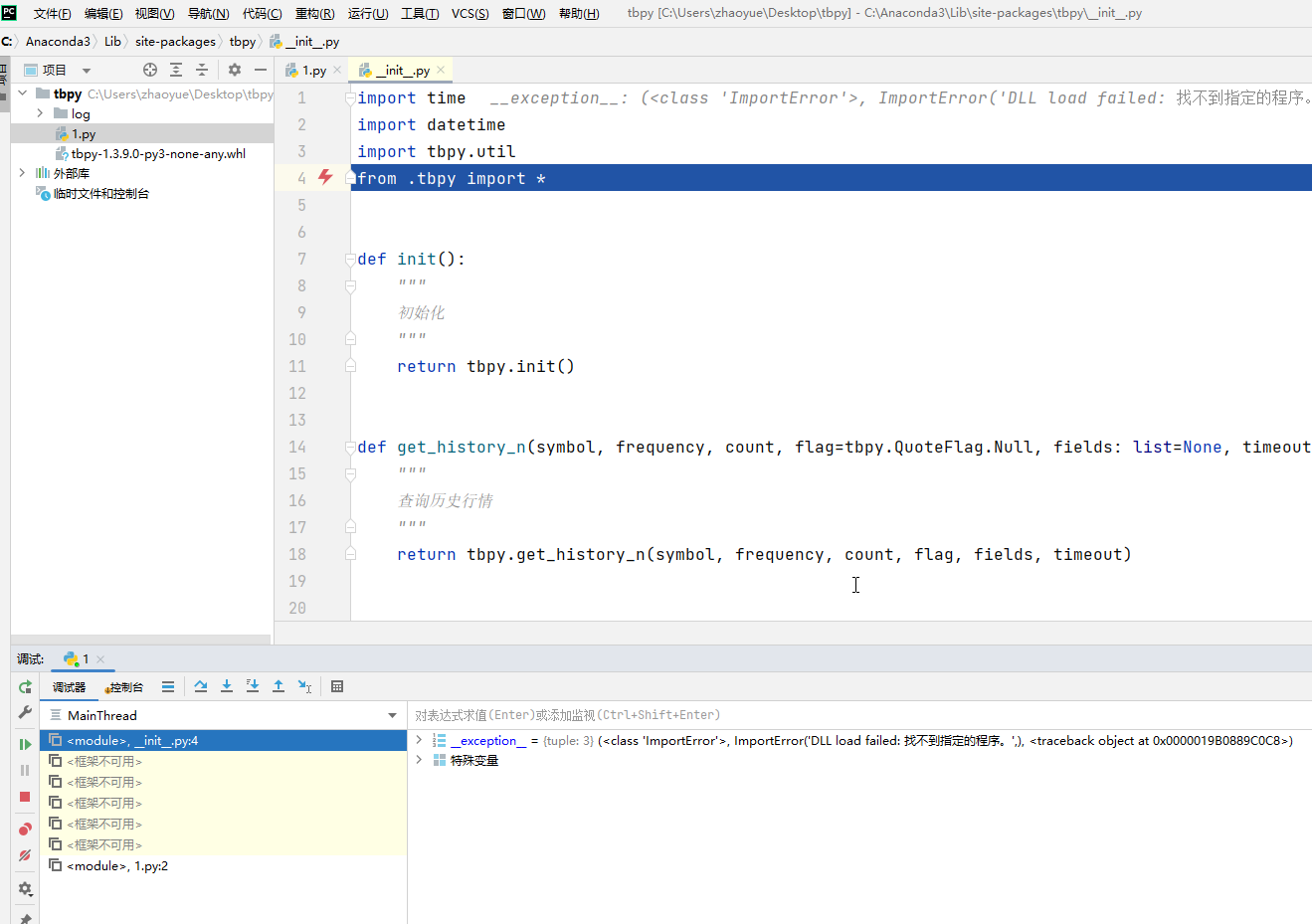Viewport: 1312px width, 924px height.
Task: Open the VCS(S) menu
Action: tap(469, 13)
